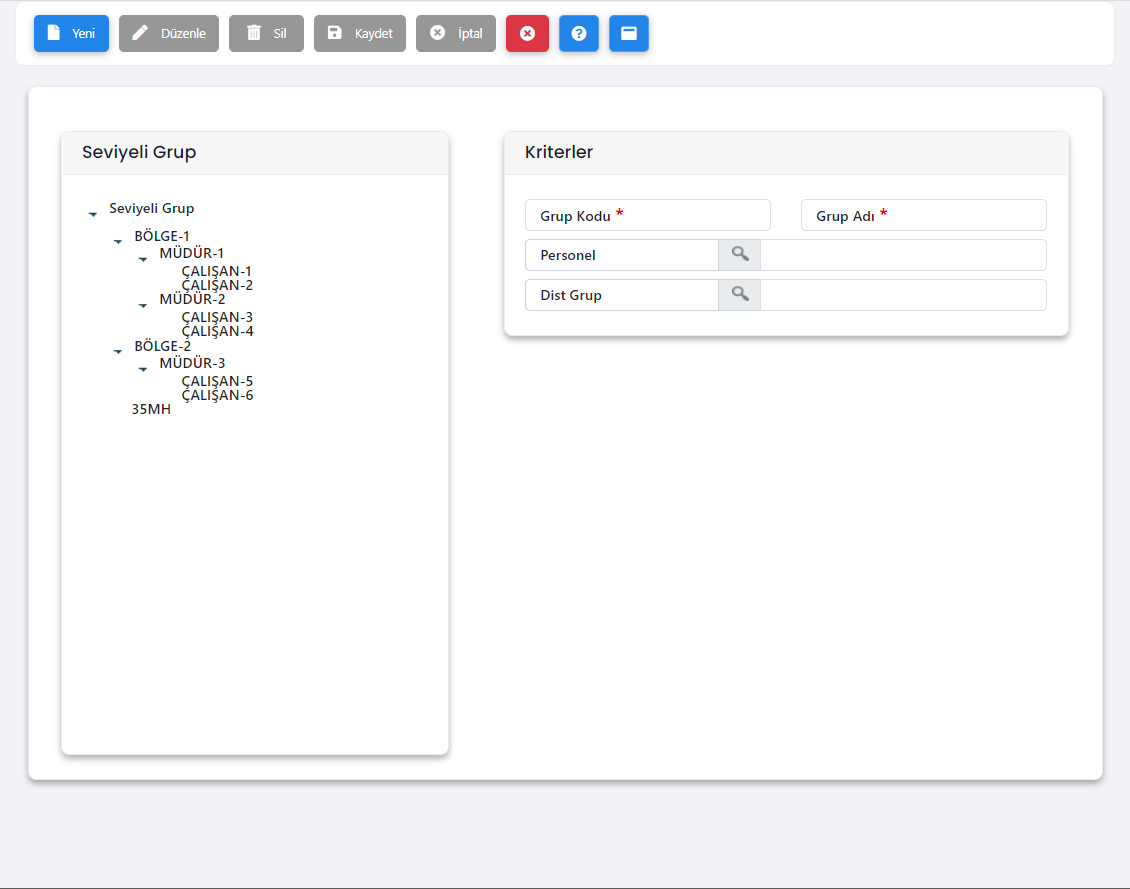Select ÇALIŞAN-2 in the tree
Viewport: 1130px width, 889px height.
point(217,285)
